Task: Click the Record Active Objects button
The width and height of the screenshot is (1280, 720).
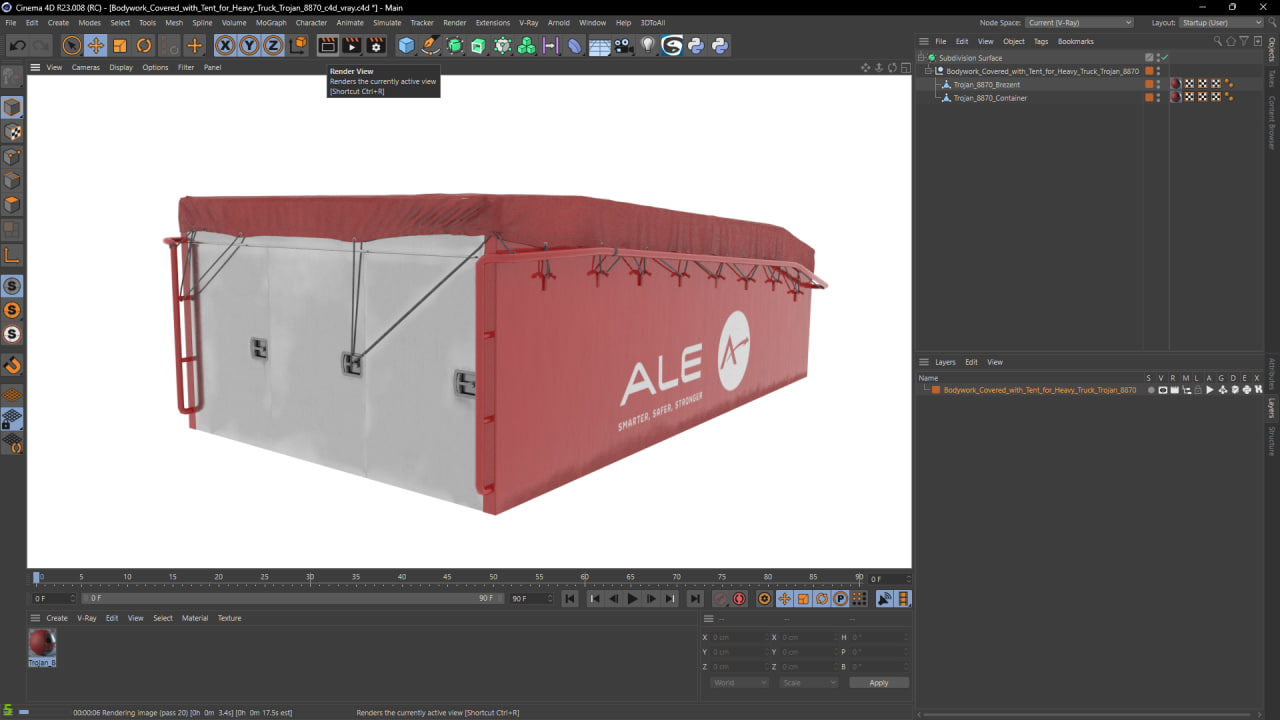Action: point(720,599)
